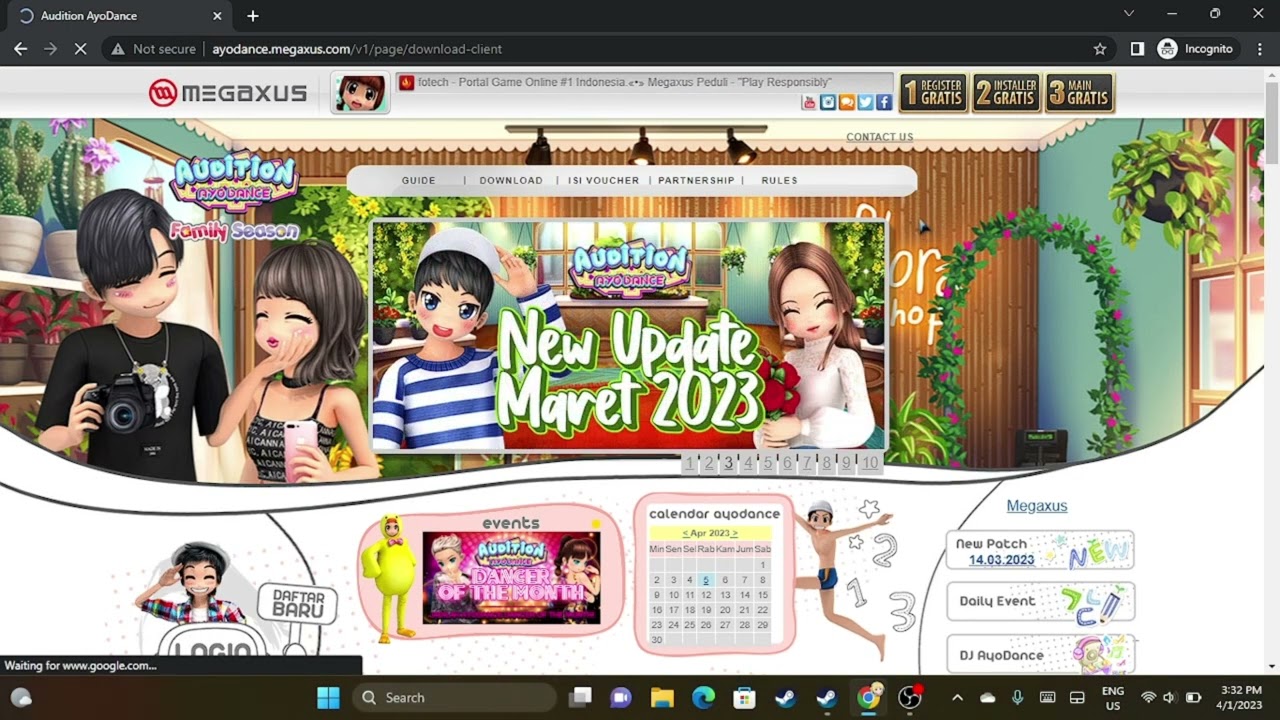
Task: Close the Audition AyoDance tab
Action: coord(217,16)
